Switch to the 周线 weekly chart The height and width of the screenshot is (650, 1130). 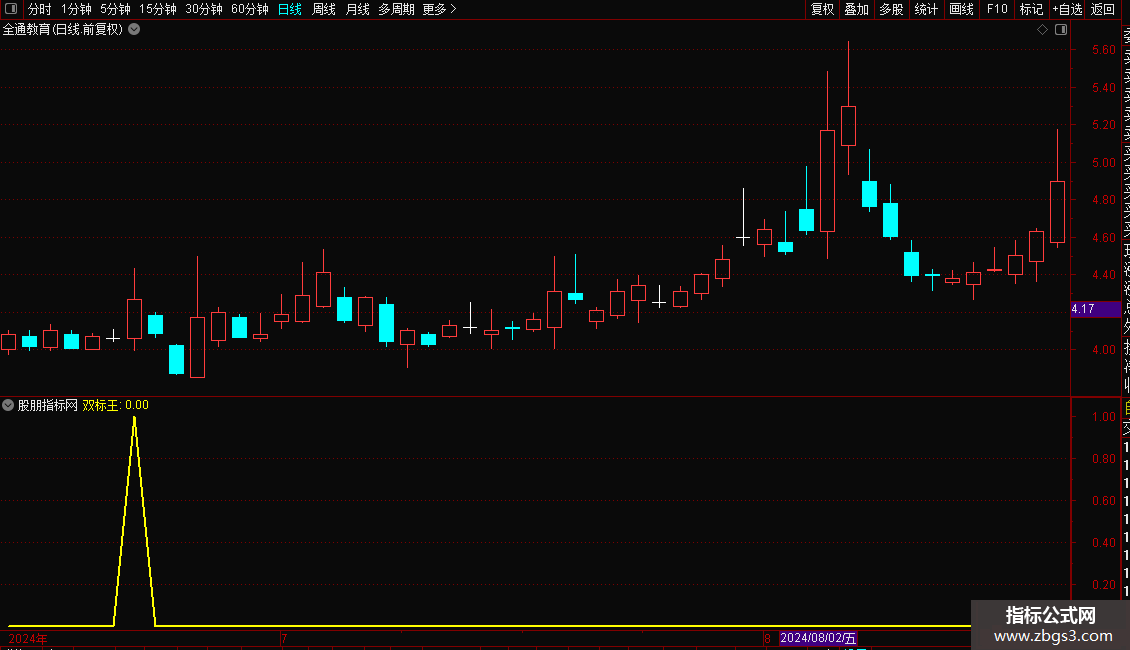coord(324,9)
